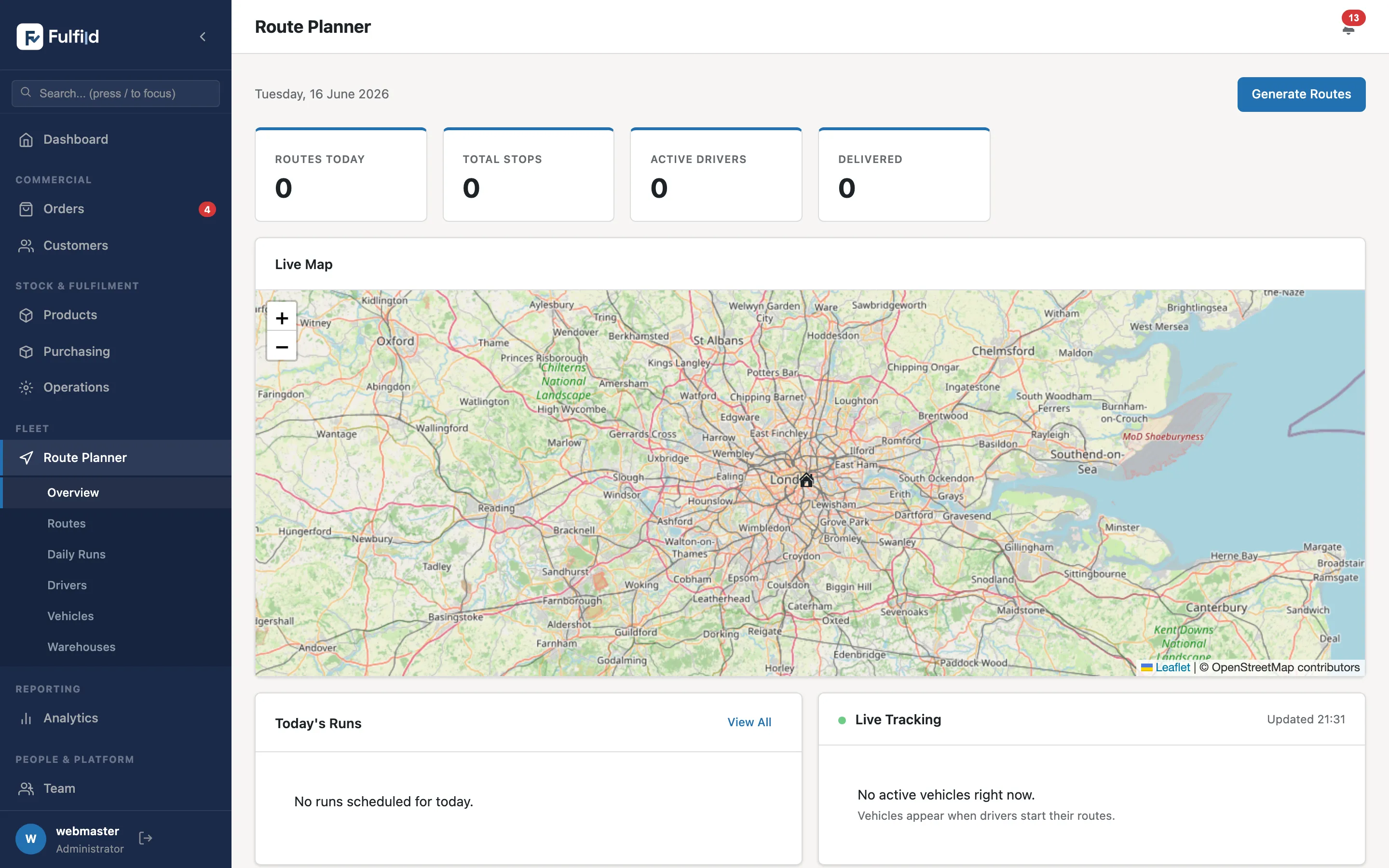Open Products in the sidebar

tap(115, 315)
